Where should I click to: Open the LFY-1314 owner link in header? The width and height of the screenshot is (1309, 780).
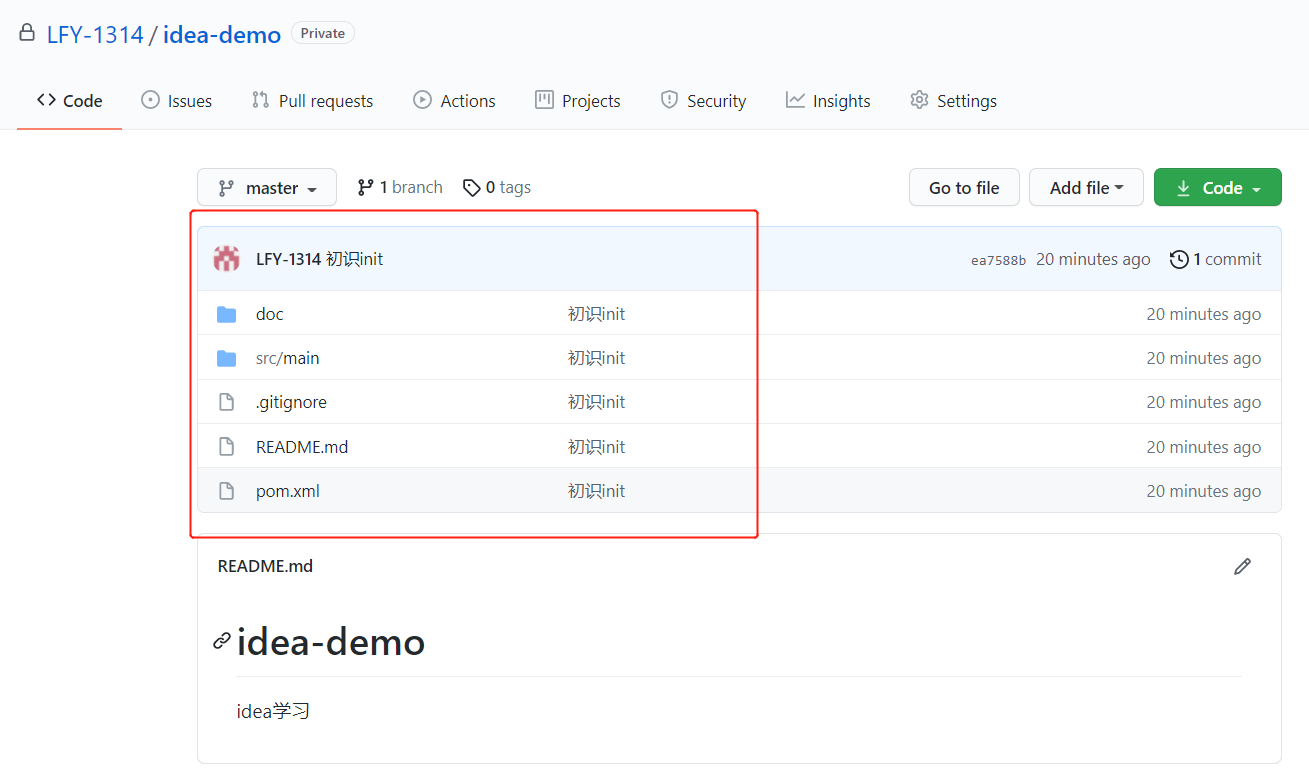point(94,35)
